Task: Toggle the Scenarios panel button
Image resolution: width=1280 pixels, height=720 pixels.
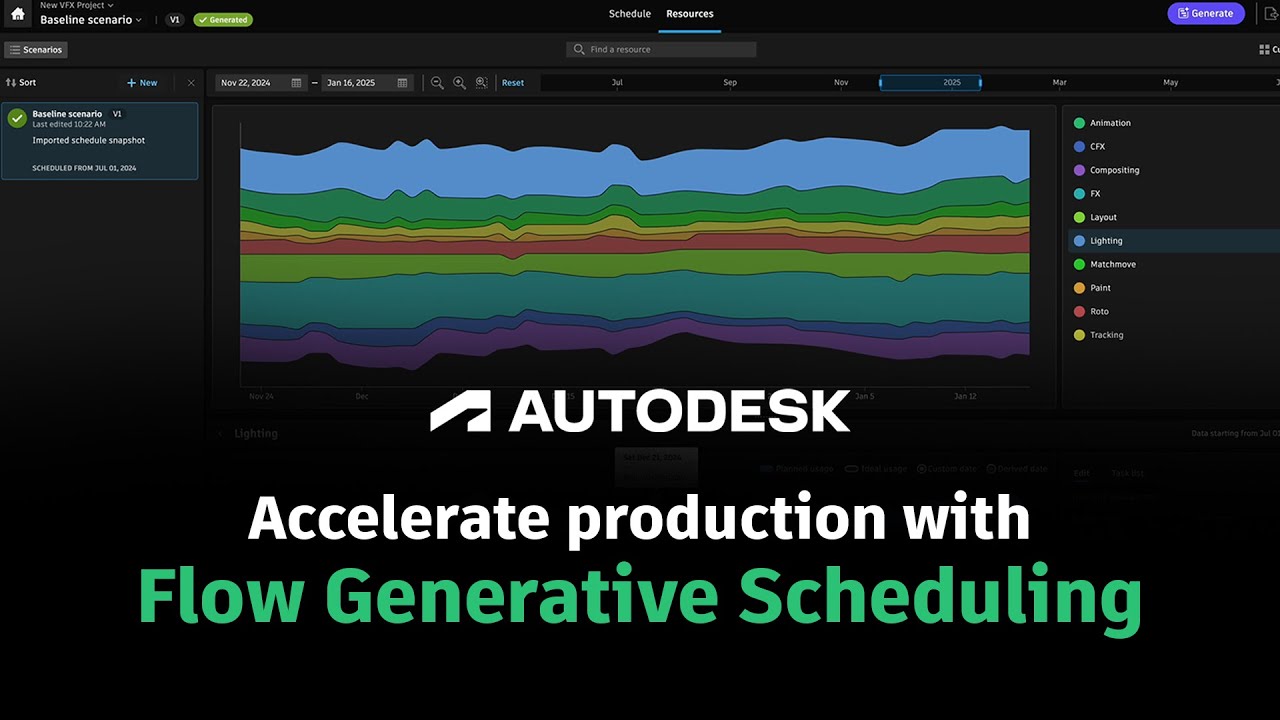Action: pyautogui.click(x=36, y=50)
